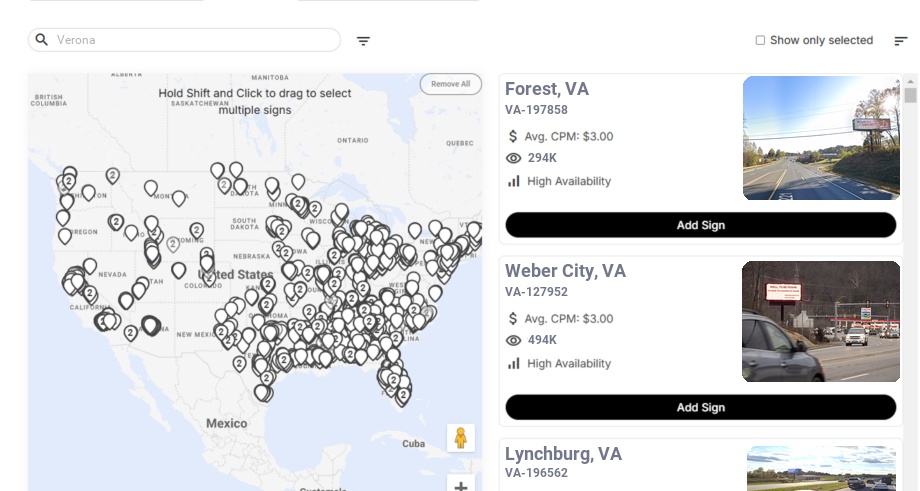The height and width of the screenshot is (491, 920).
Task: Click the map zoom in plus button
Action: [x=460, y=485]
